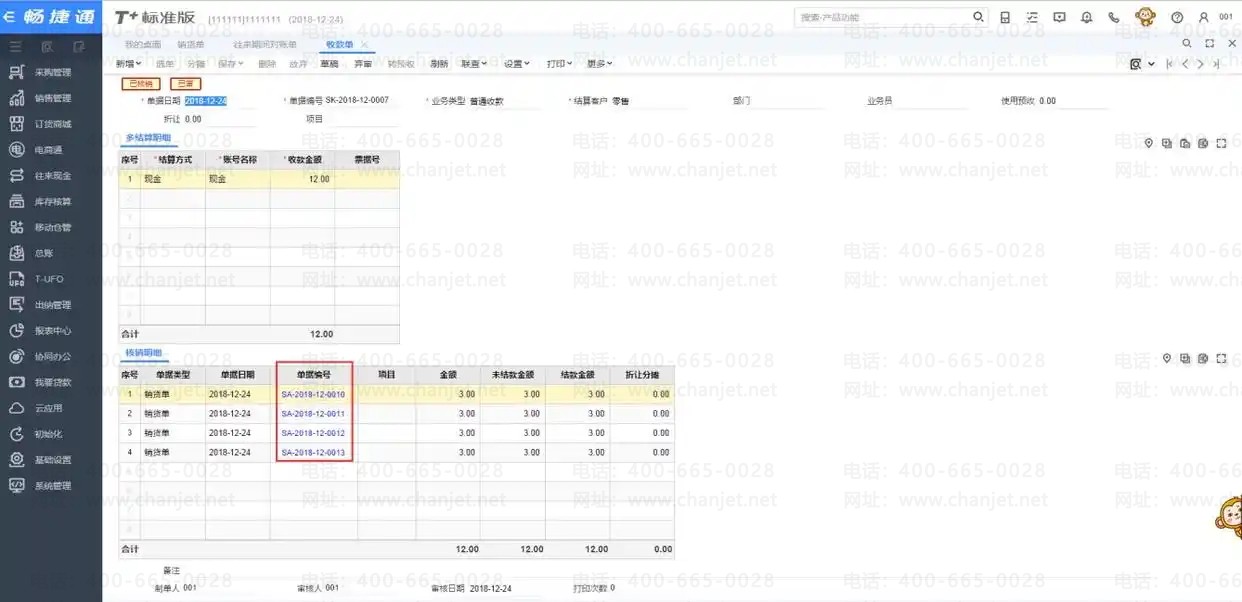Click the 单据日期 date field
This screenshot has width=1242, height=602.
(206, 101)
